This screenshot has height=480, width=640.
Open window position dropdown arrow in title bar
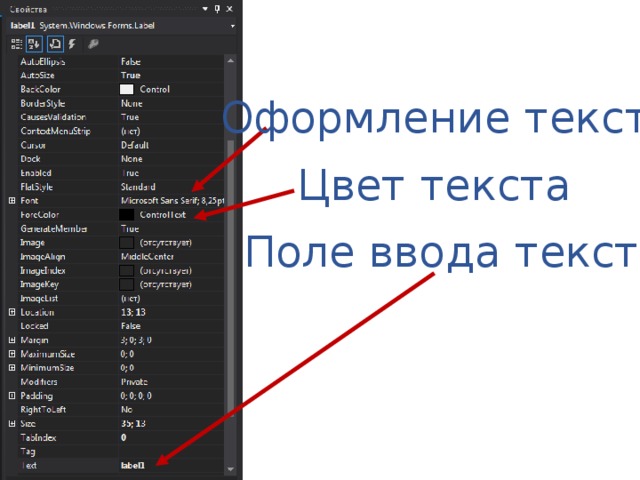click(x=205, y=9)
